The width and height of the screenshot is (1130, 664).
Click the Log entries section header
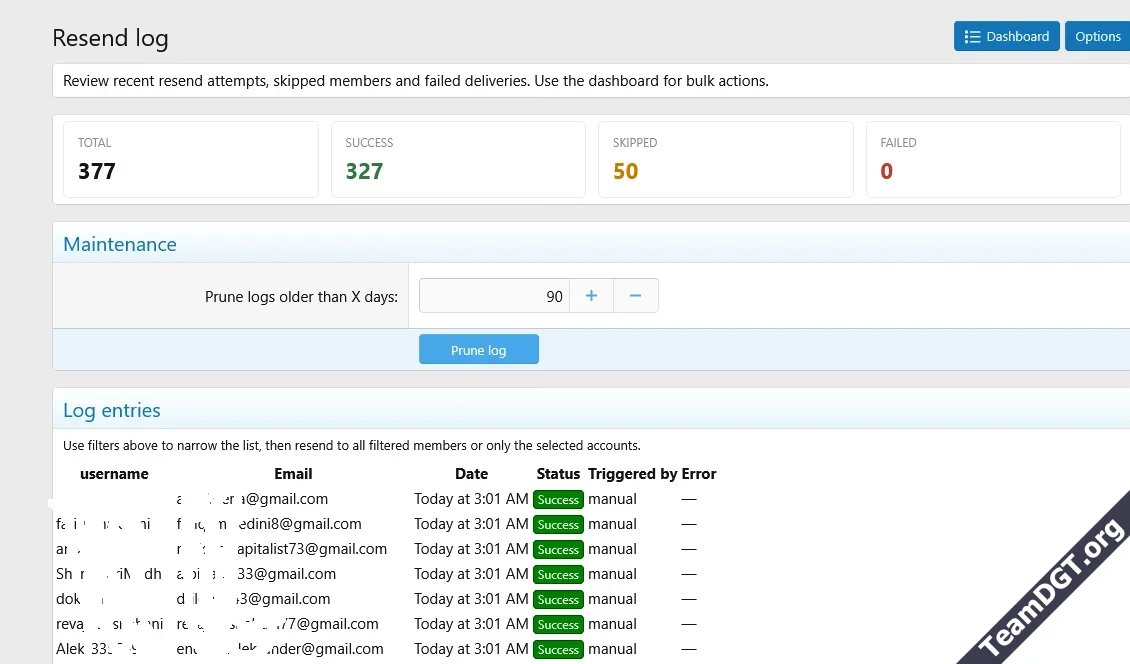(112, 410)
